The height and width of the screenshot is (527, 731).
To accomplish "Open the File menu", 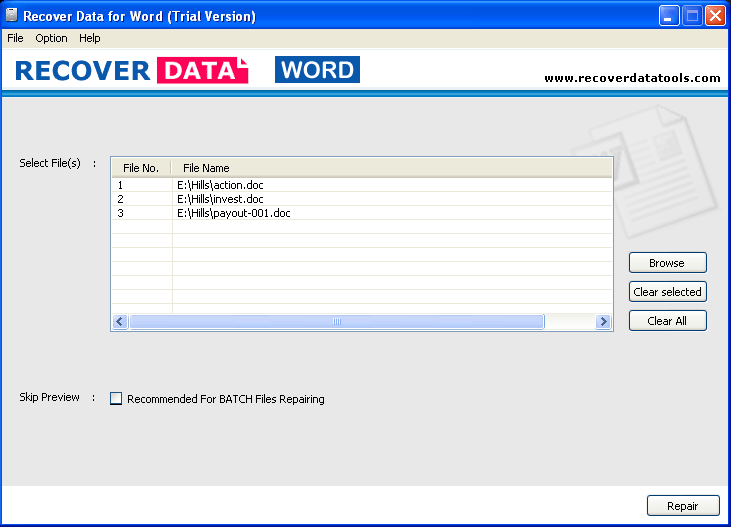I will 15,38.
